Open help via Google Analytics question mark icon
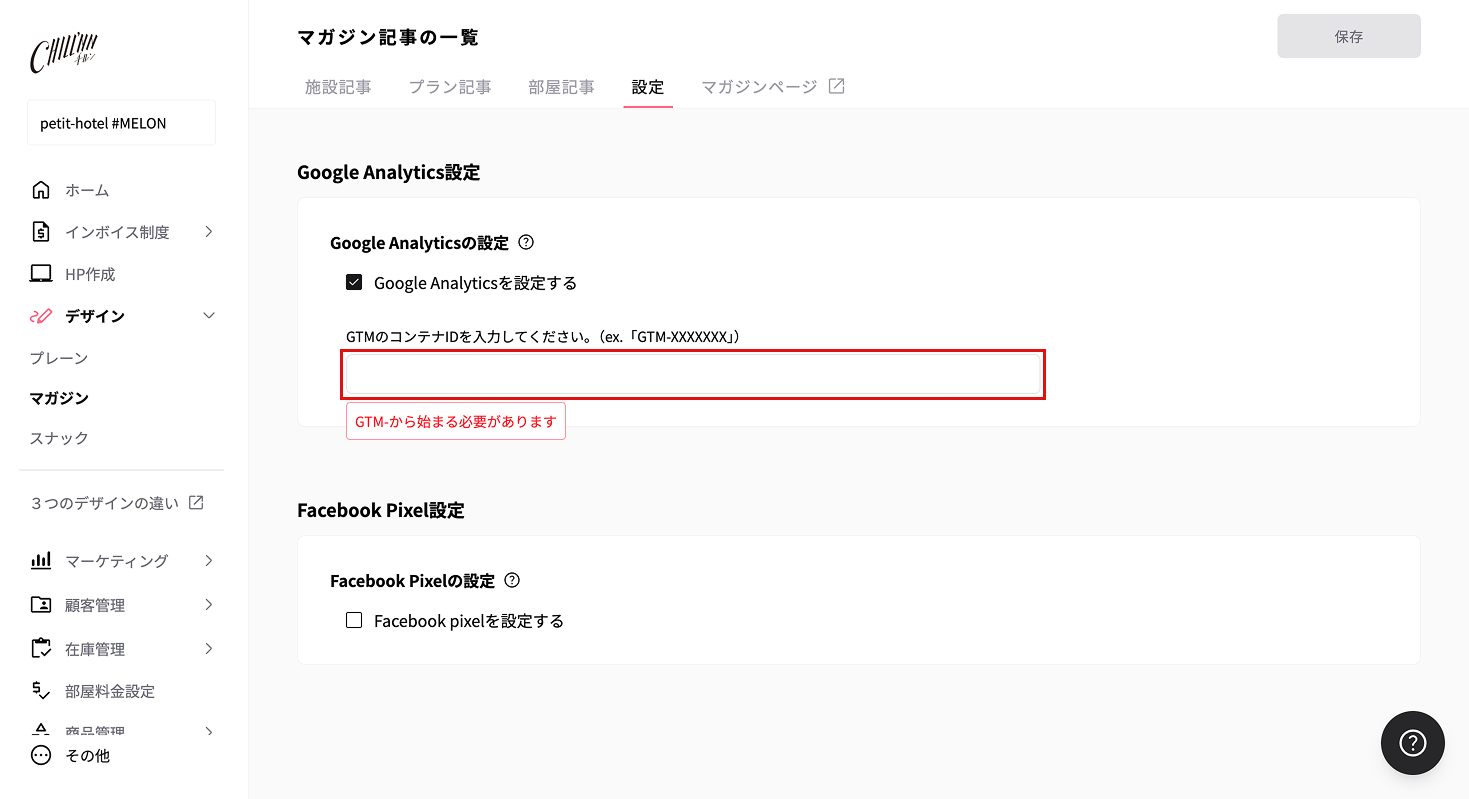 (527, 242)
